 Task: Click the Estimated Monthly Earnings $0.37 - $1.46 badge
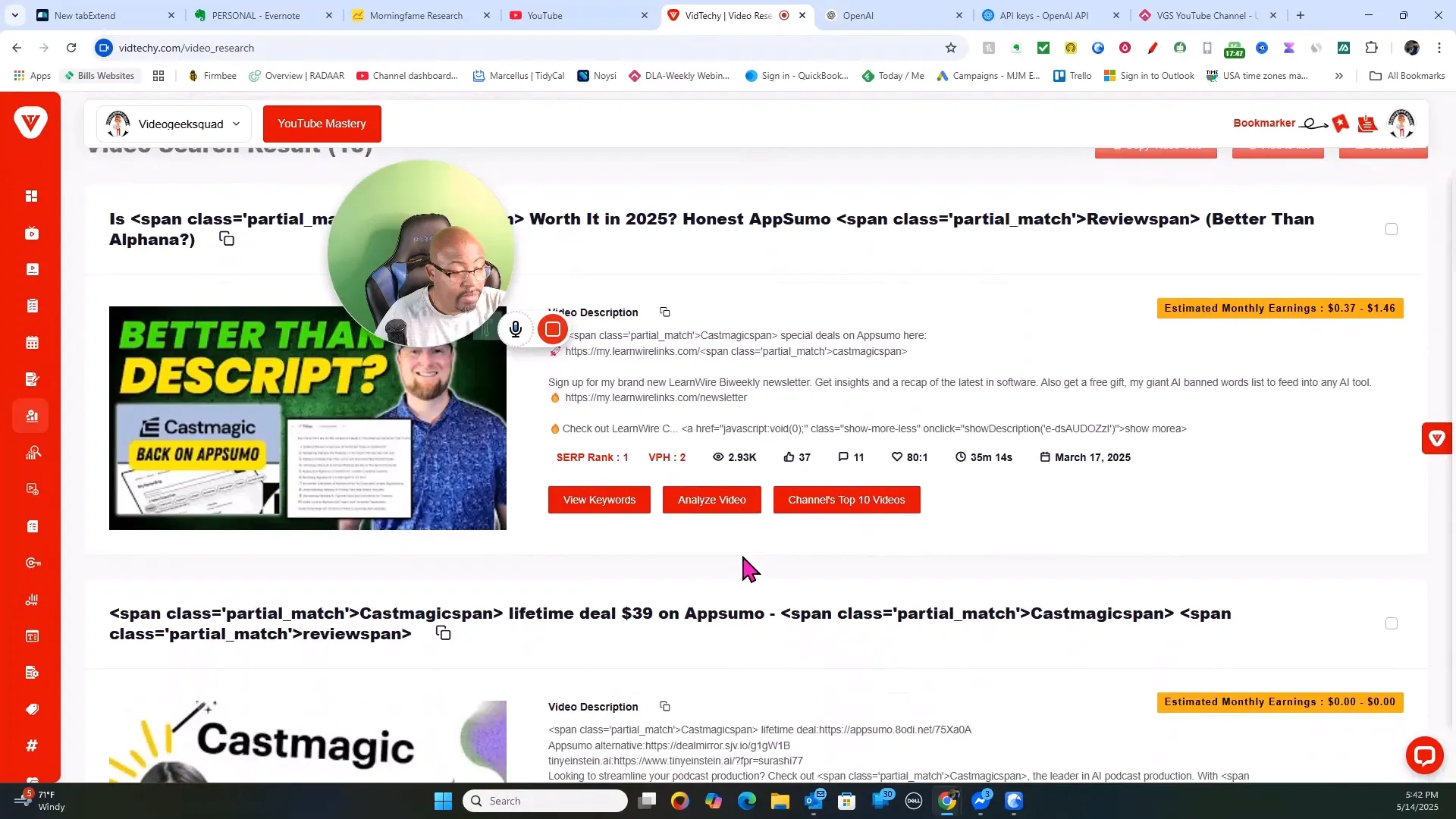coord(1279,308)
